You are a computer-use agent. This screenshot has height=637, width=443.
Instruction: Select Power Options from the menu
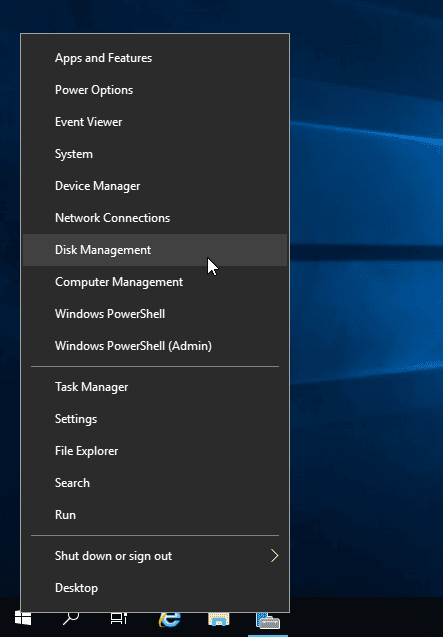pos(155,90)
